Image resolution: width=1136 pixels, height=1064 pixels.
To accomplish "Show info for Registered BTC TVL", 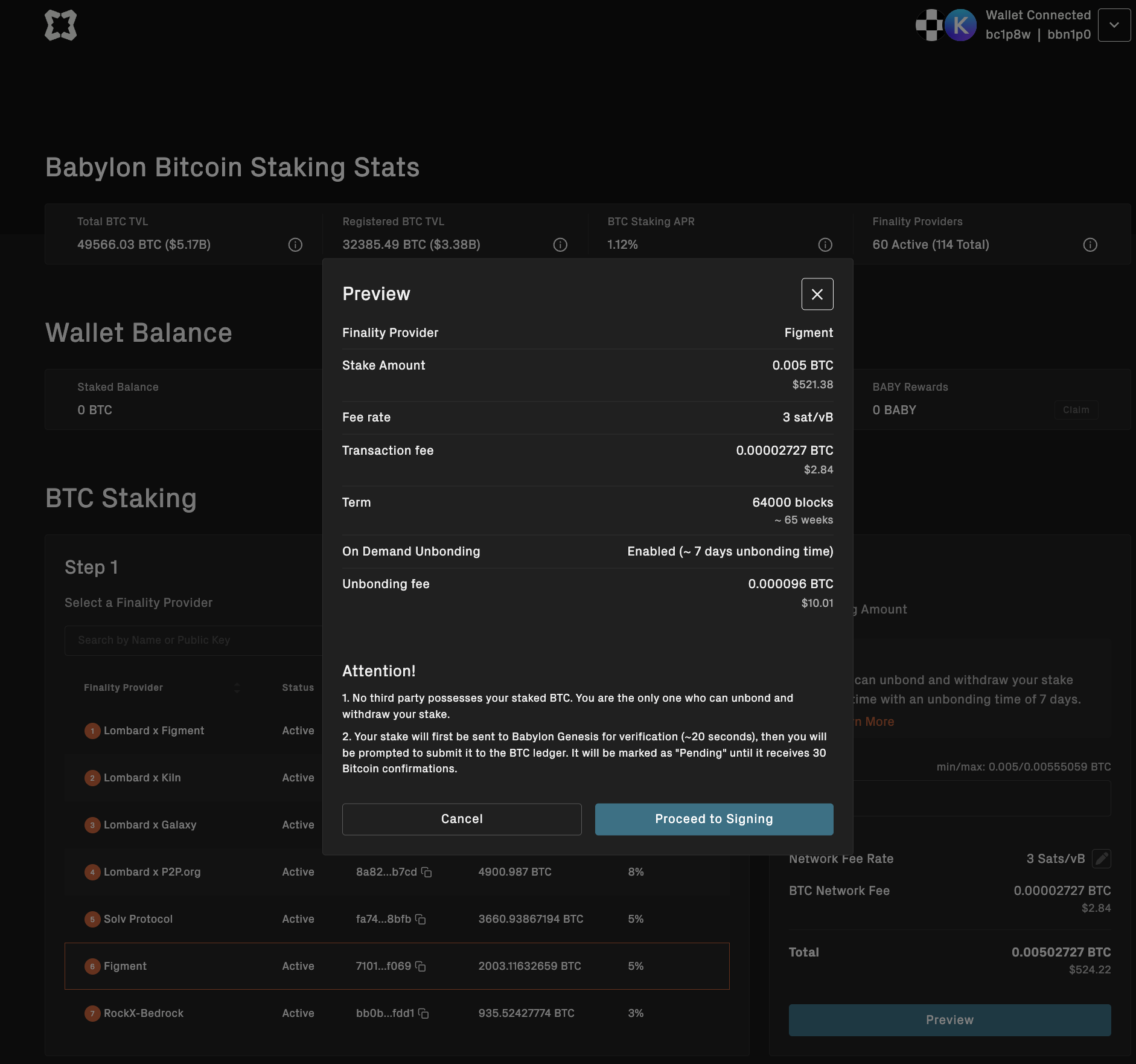I will (560, 245).
